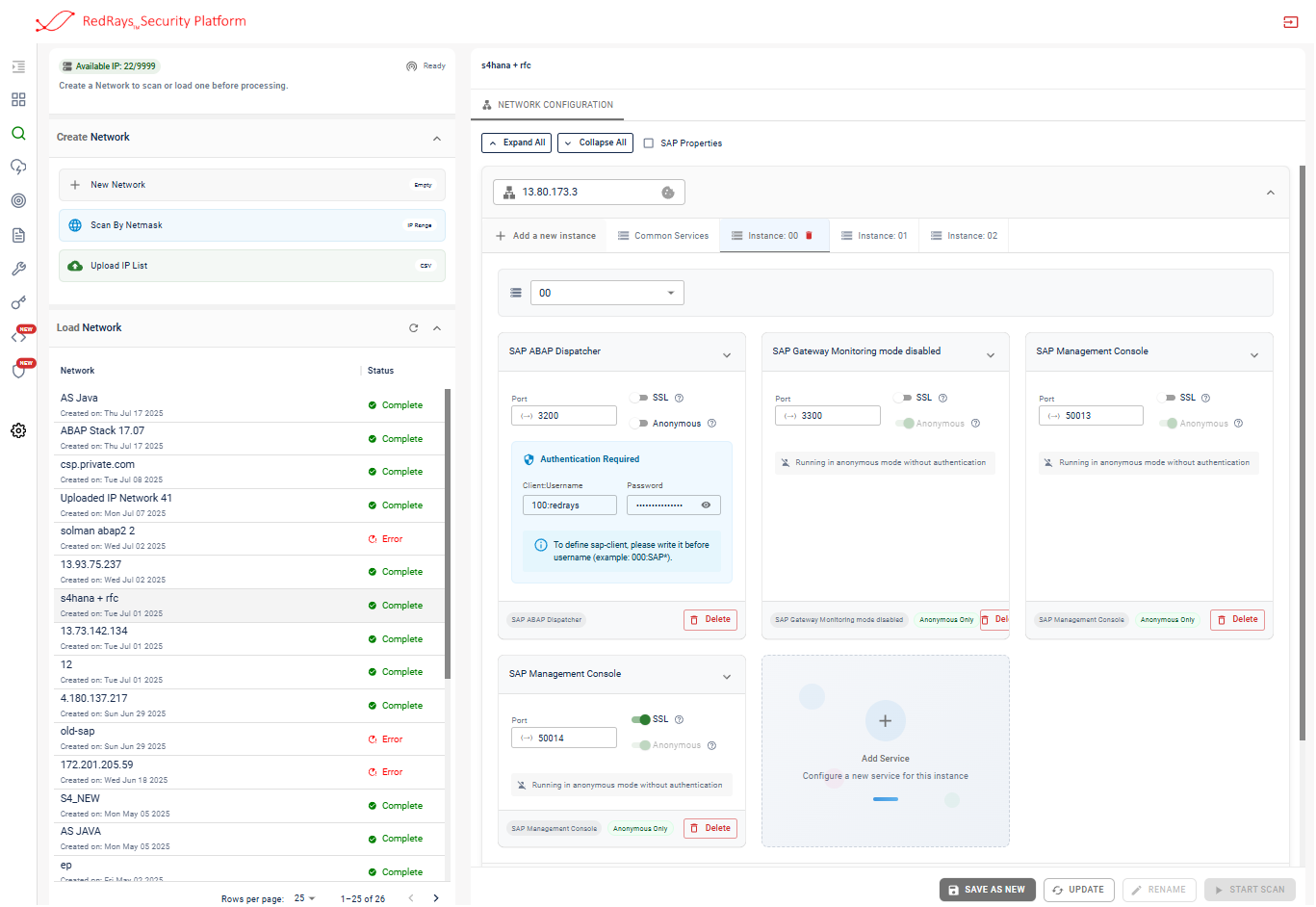This screenshot has height=907, width=1316.
Task: Enable SSL on the port 50013 card
Action: click(x=1167, y=398)
